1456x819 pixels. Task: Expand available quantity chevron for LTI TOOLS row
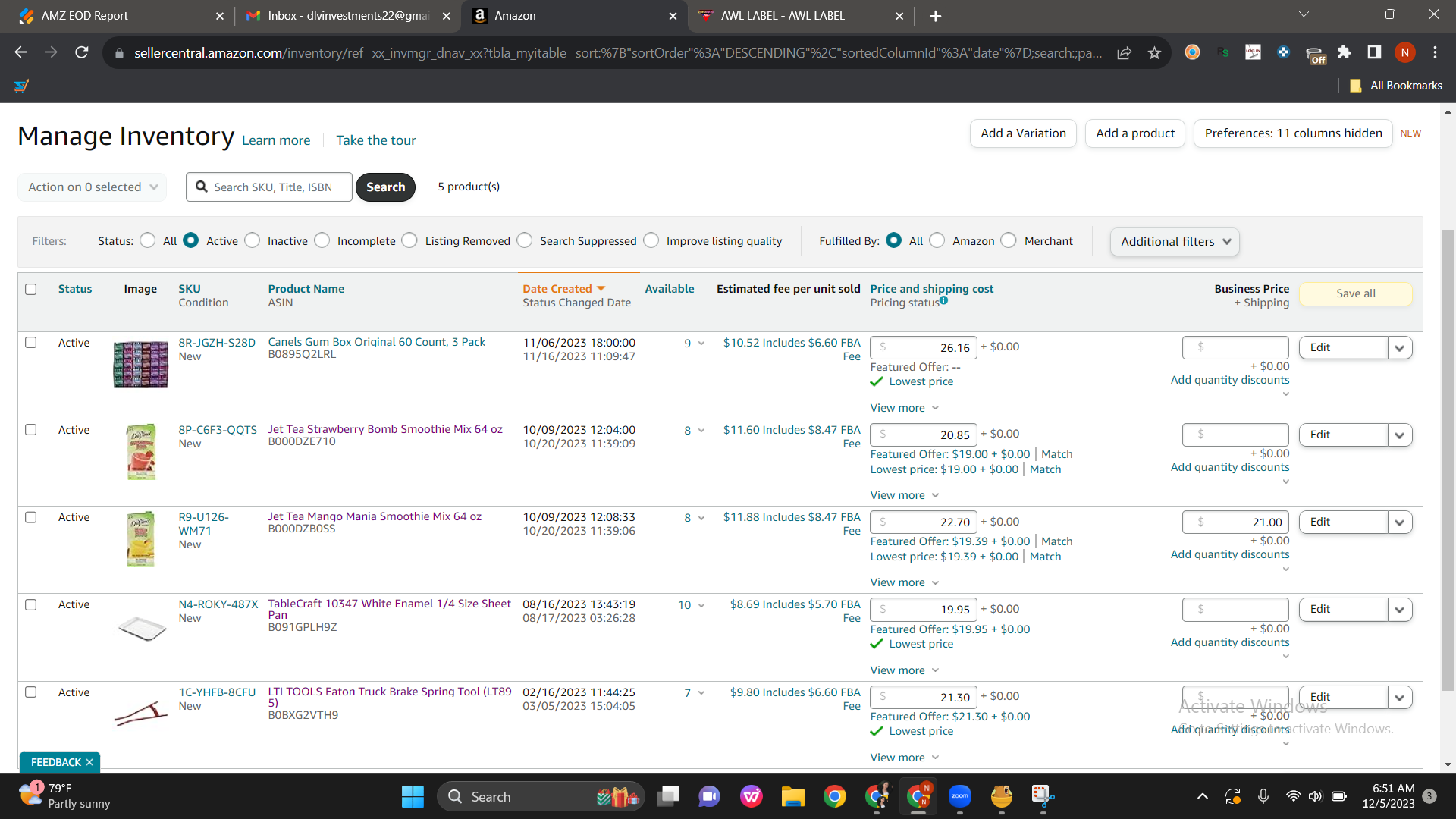[701, 692]
